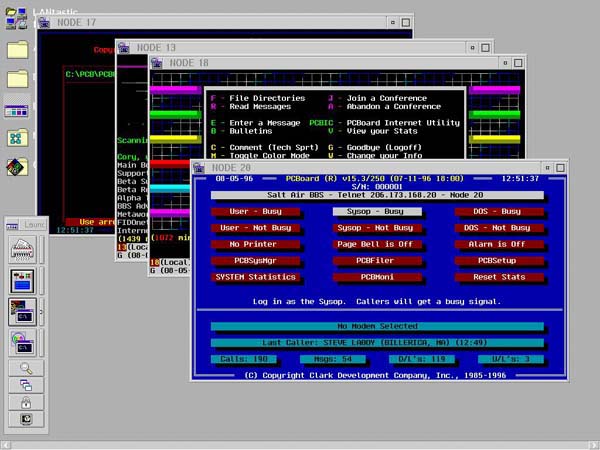Open drawer beside selected command prompt icon
Viewport: 600px width, 450px height.
[41, 312]
